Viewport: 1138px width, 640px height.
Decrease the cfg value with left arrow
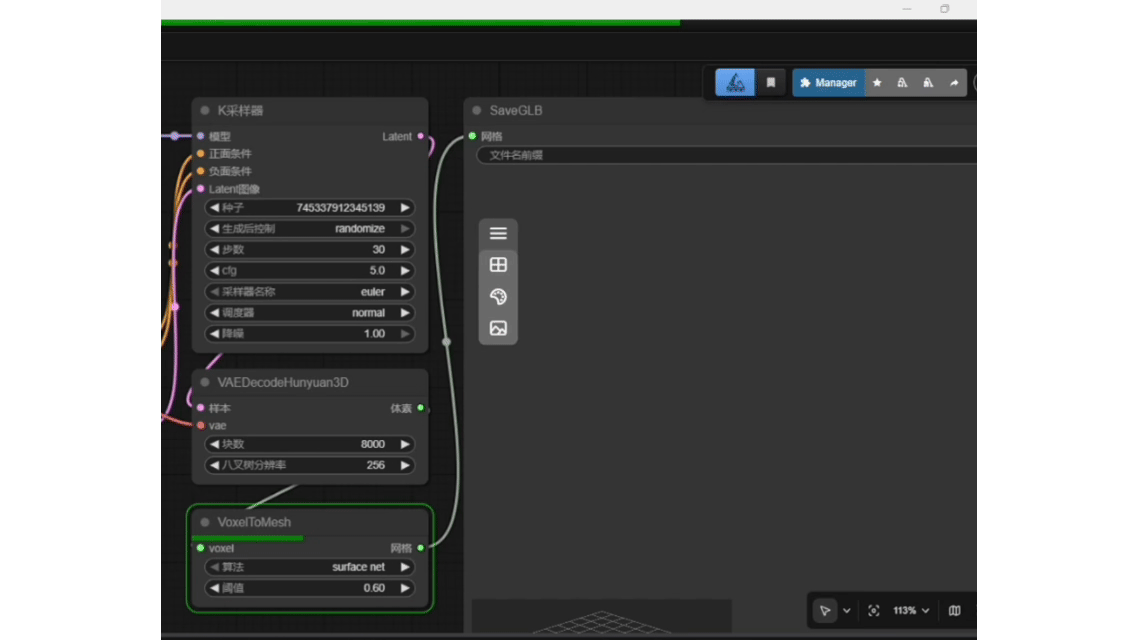point(214,271)
